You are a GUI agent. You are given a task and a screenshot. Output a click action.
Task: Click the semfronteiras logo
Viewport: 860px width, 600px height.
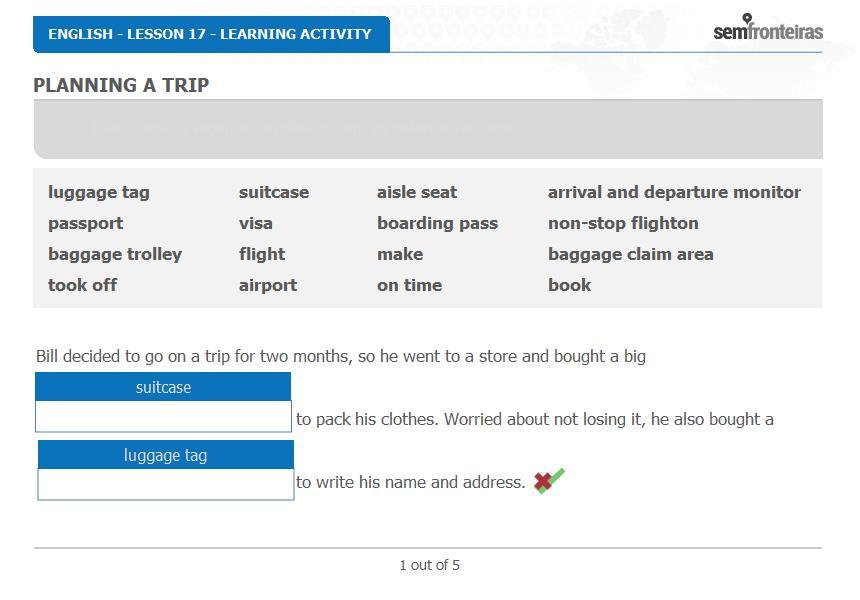[x=768, y=27]
